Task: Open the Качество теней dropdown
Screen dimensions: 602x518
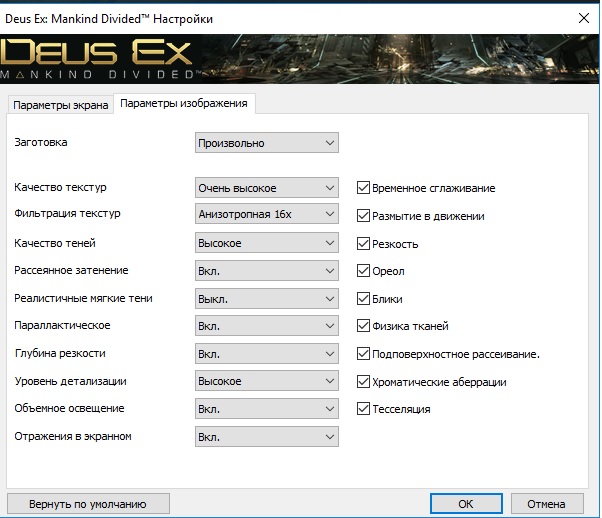Action: click(266, 243)
